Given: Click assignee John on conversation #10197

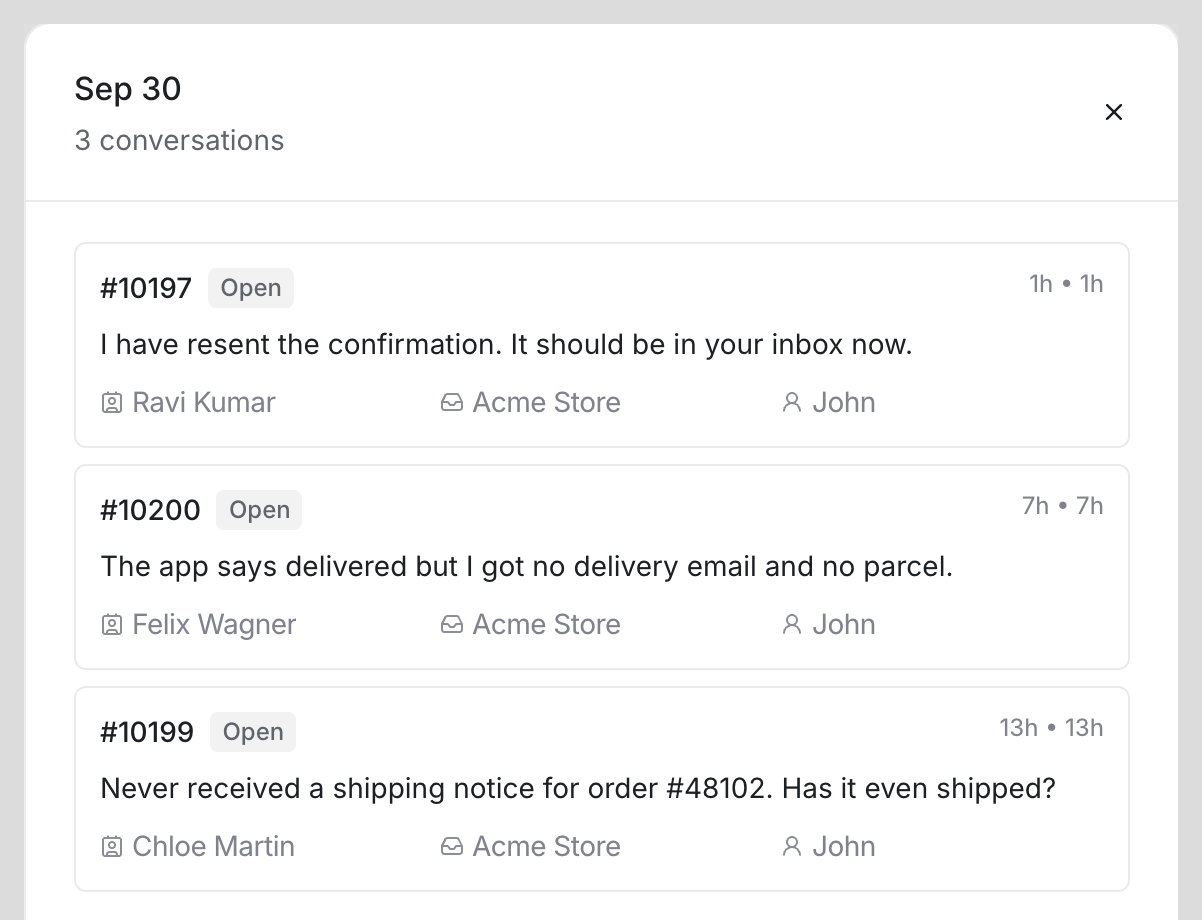Looking at the screenshot, I should [x=844, y=403].
